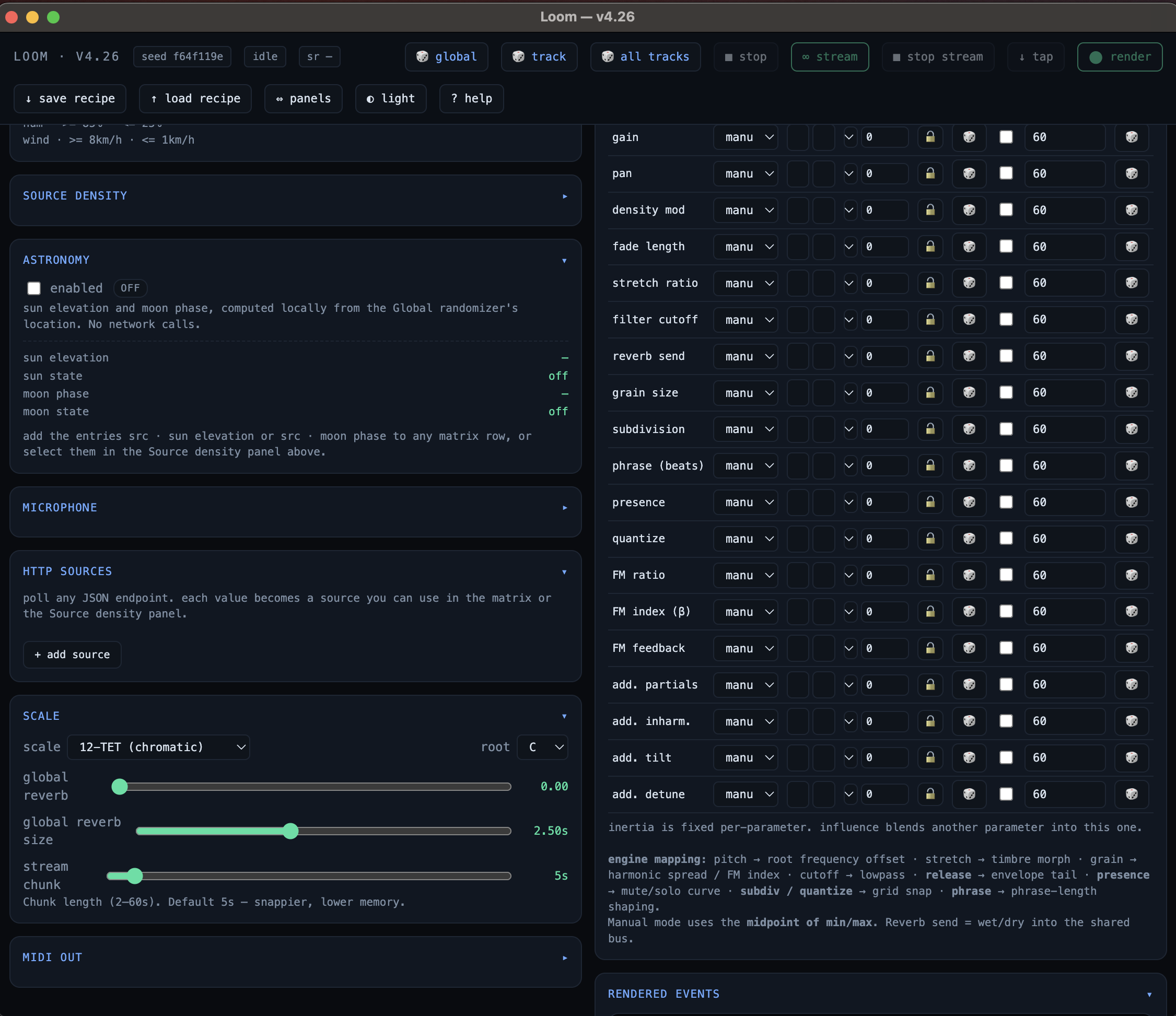This screenshot has height=1016, width=1176.
Task: Click the render button
Action: (1120, 57)
